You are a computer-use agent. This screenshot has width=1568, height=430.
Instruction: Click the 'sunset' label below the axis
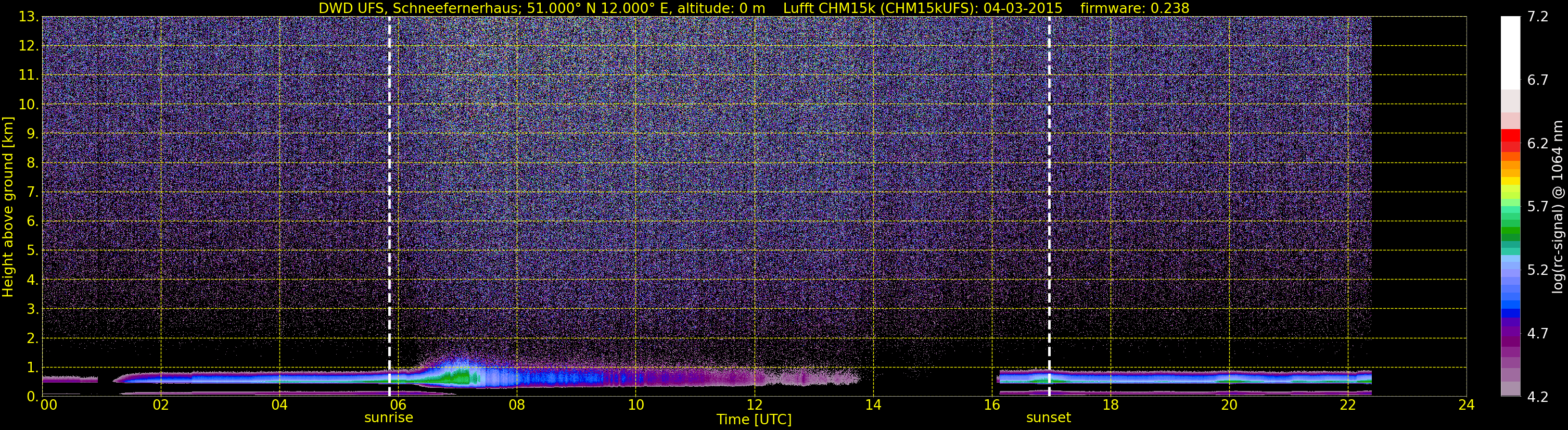pos(1048,418)
